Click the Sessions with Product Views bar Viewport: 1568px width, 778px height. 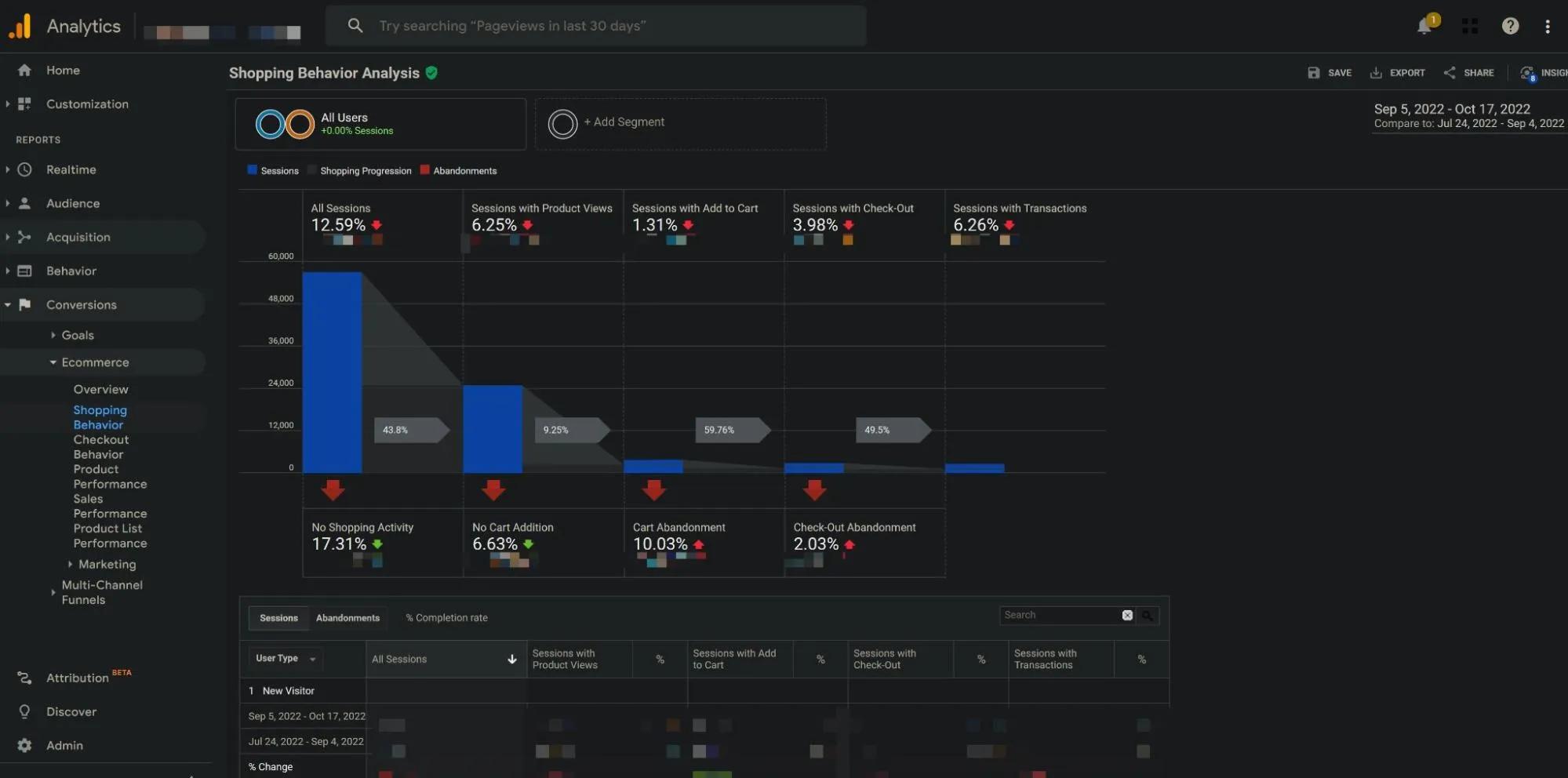tap(493, 428)
